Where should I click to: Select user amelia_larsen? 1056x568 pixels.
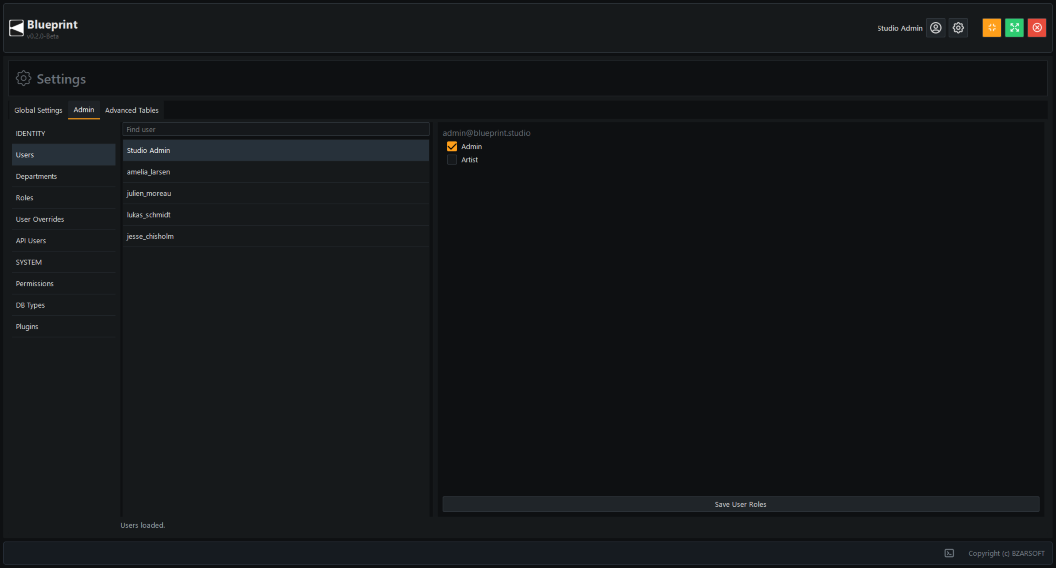click(x=276, y=172)
